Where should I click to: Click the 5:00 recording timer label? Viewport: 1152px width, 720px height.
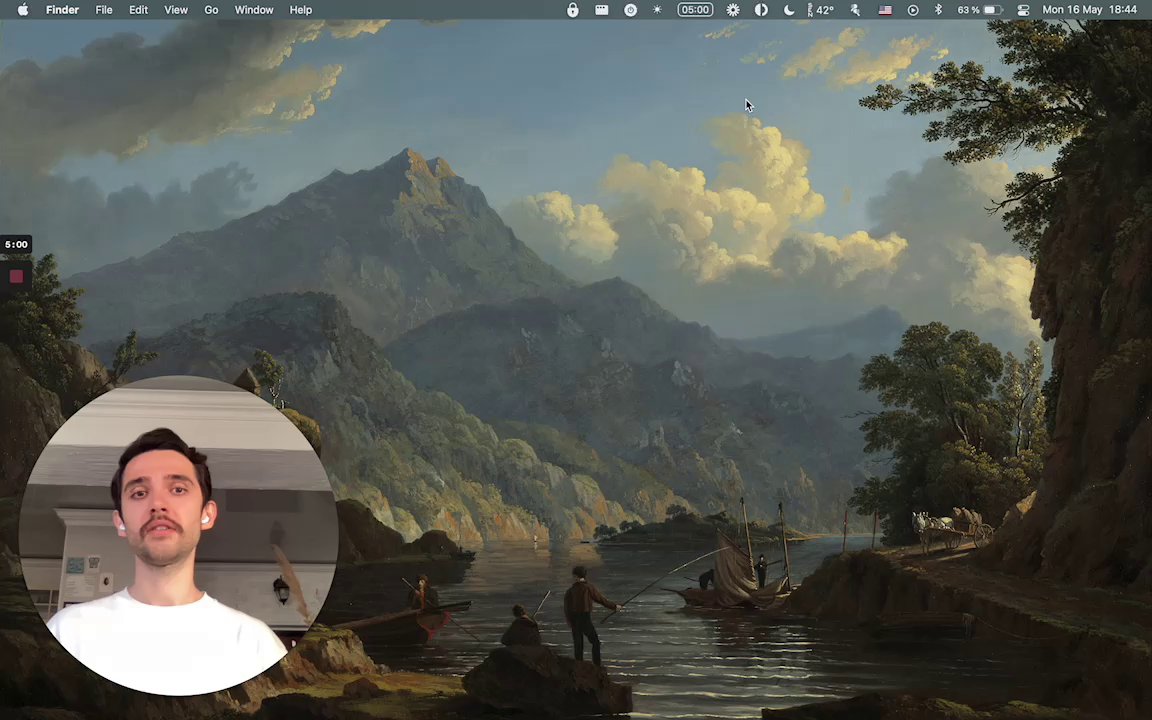pos(16,245)
